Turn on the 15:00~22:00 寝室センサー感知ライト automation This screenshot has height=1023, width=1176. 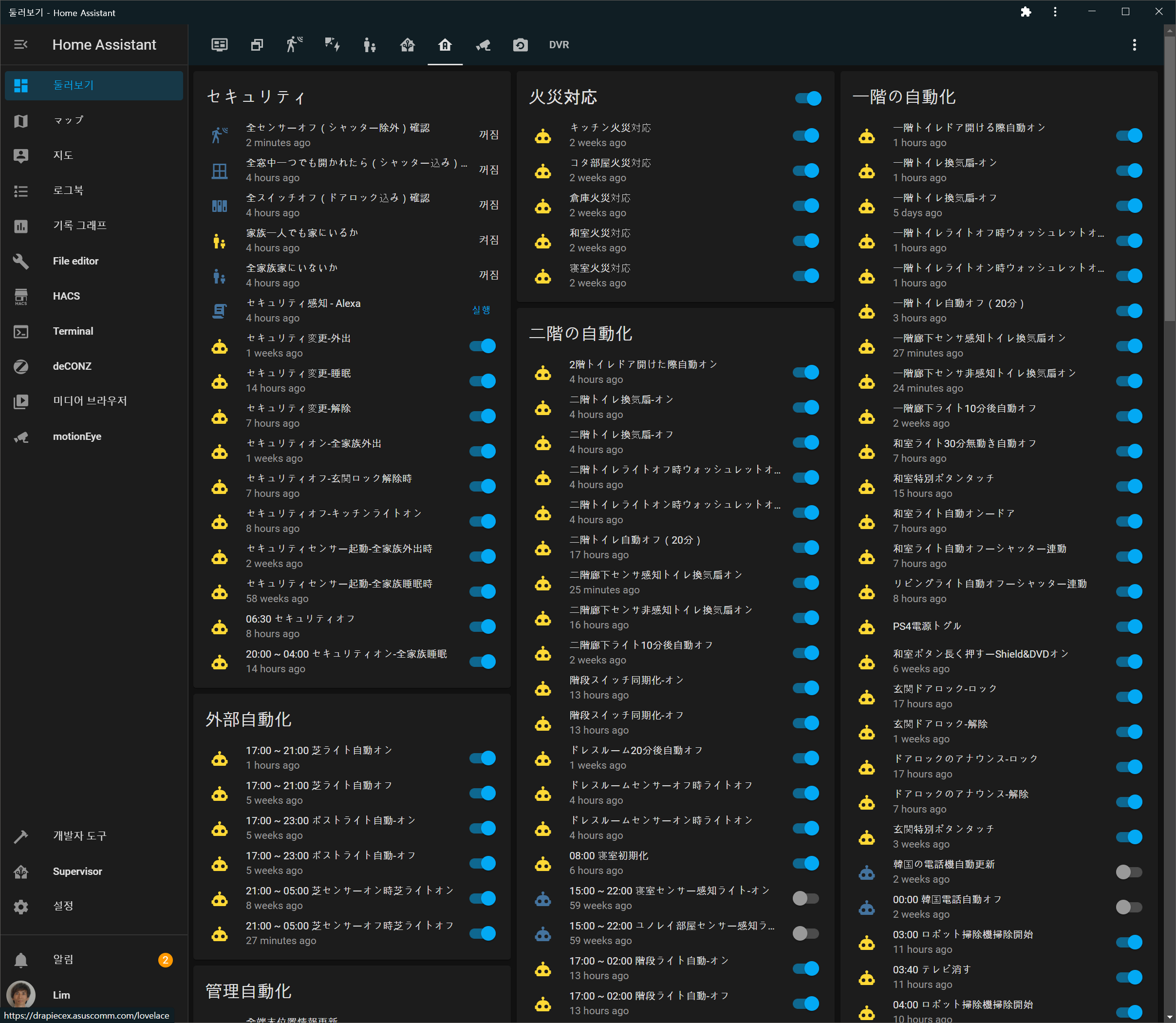(805, 898)
